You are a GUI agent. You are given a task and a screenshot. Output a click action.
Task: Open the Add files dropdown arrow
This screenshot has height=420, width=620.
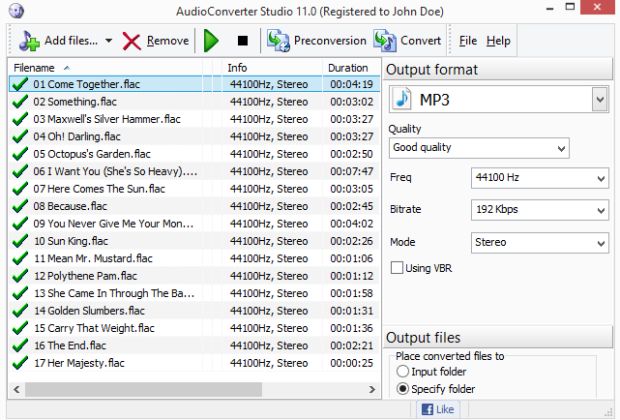tap(106, 41)
